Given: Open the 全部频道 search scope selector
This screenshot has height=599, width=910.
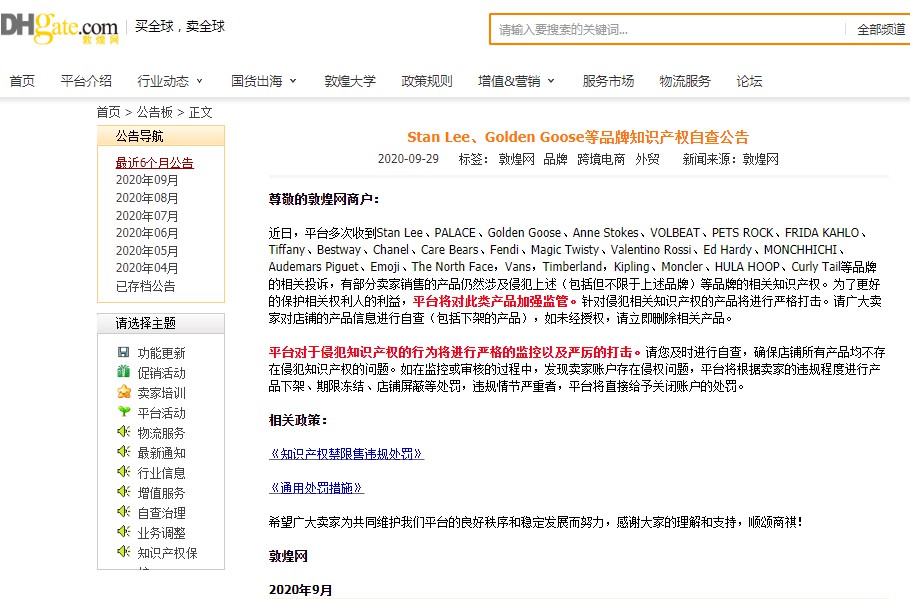Looking at the screenshot, I should click(x=881, y=30).
